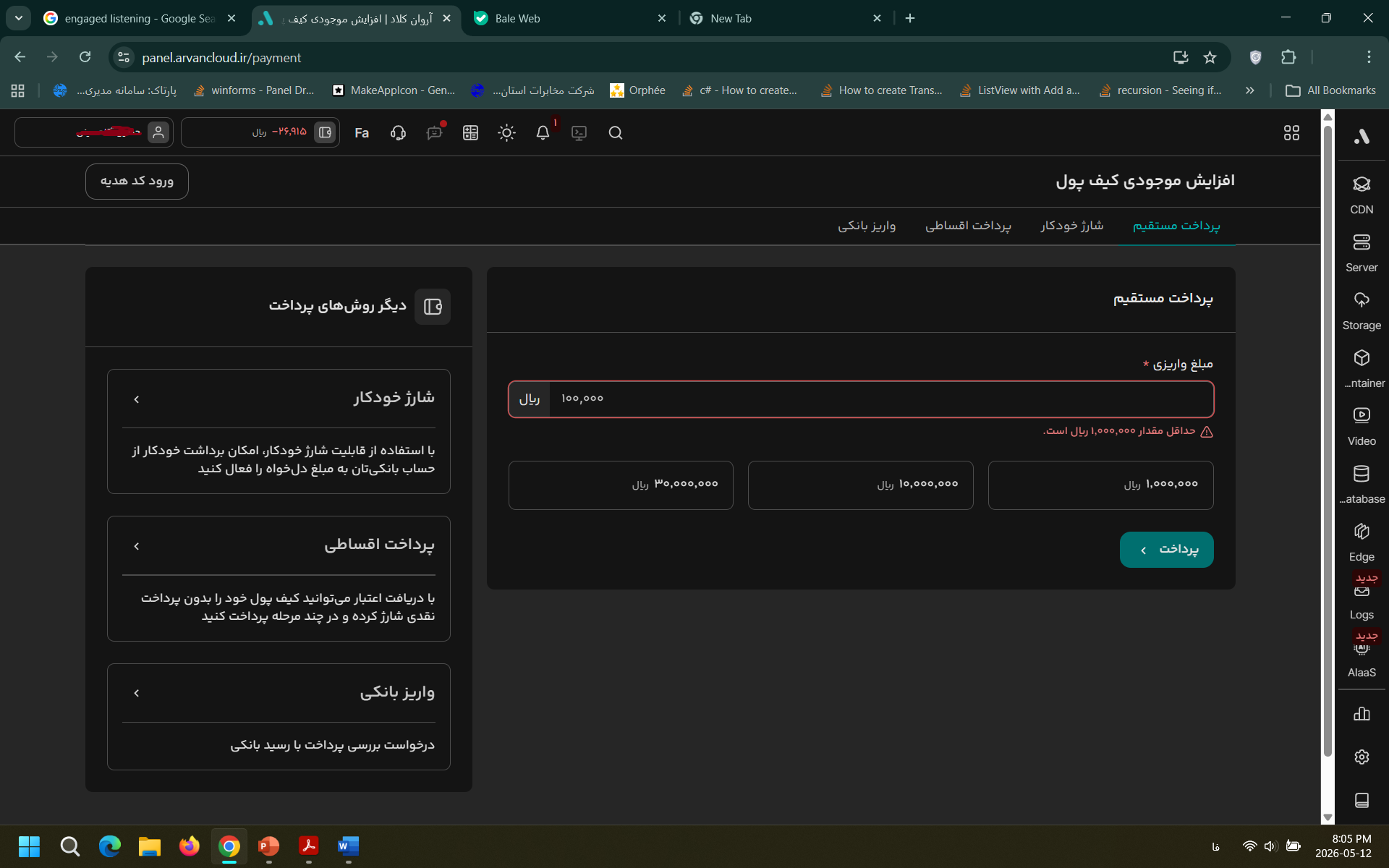Click the ArvanCloud logo in sidebar
1389x868 pixels.
coord(1362,135)
